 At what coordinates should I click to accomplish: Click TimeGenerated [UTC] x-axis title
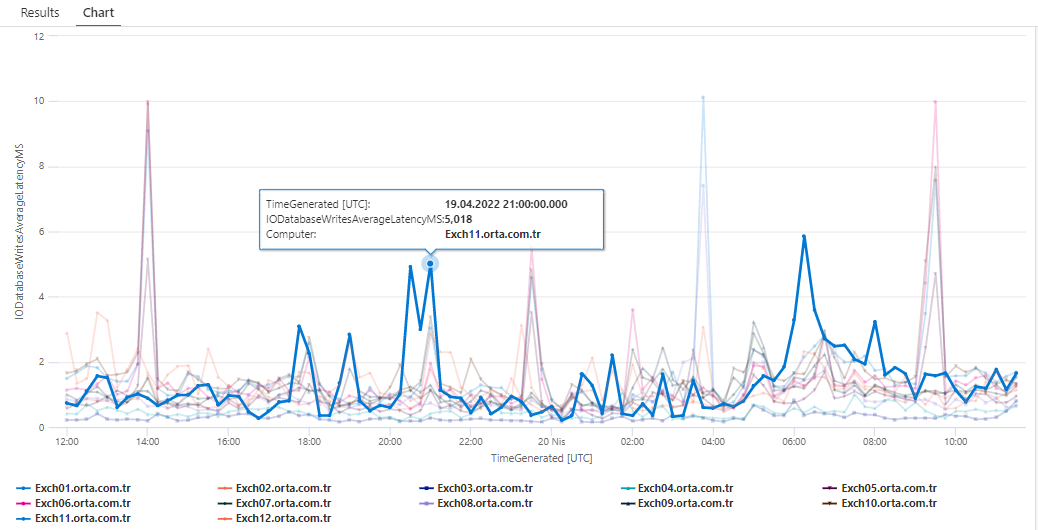click(542, 458)
